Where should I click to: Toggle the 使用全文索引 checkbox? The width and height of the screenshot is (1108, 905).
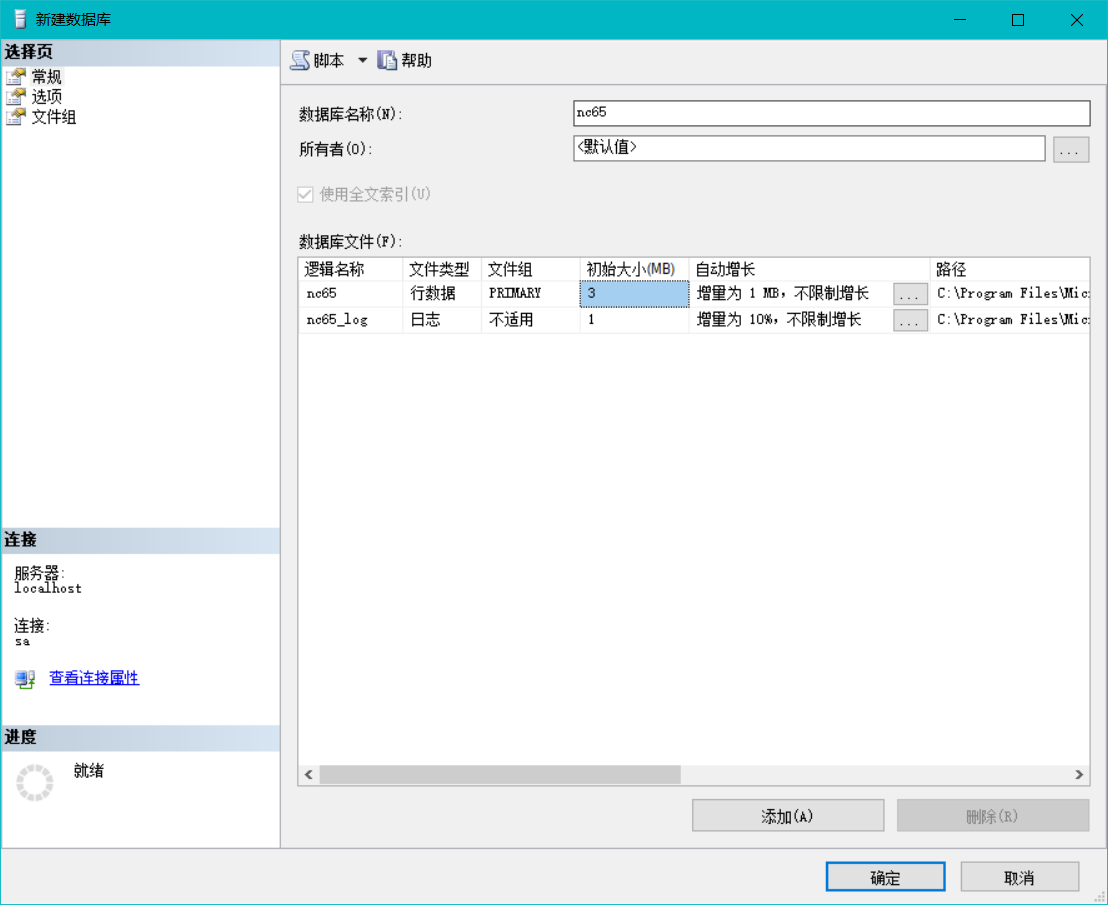click(x=305, y=194)
